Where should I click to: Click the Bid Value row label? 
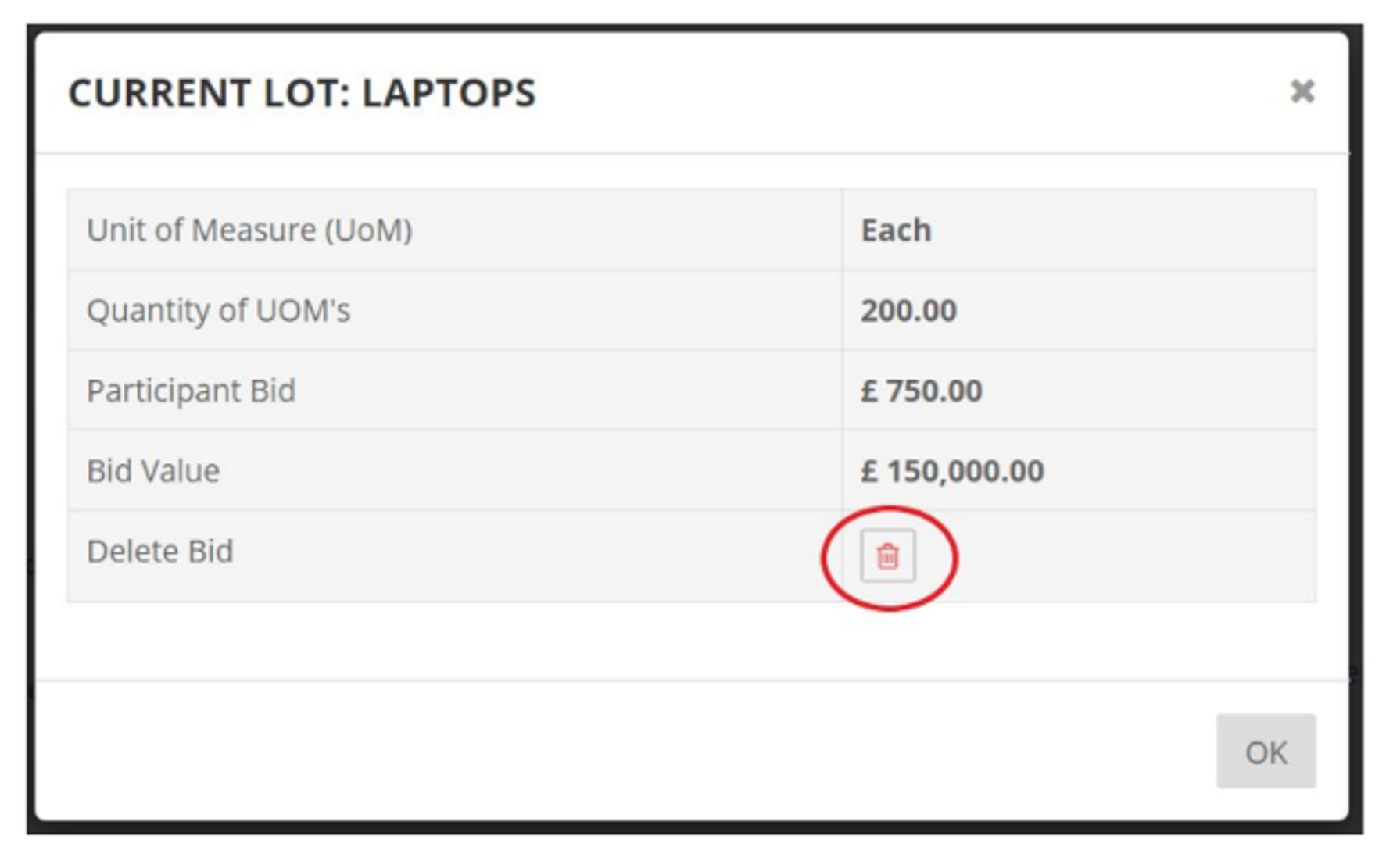coord(153,471)
